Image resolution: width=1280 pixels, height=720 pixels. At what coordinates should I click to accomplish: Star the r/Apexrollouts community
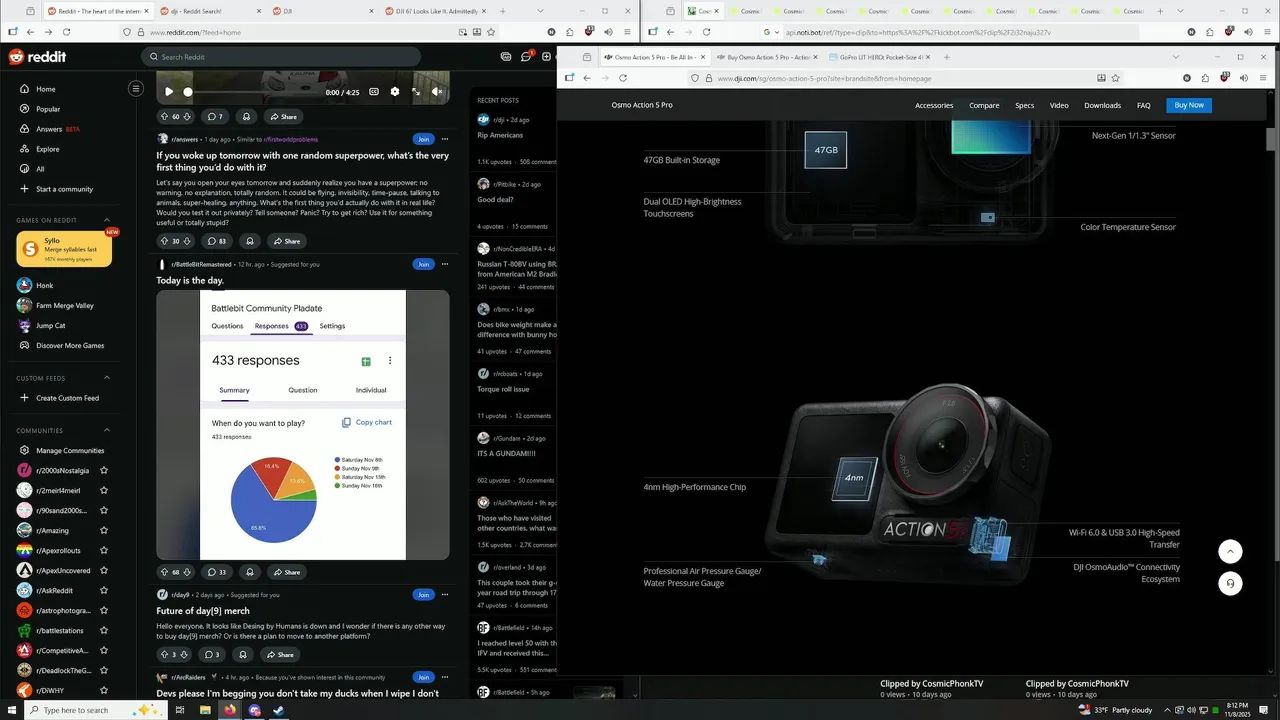point(104,550)
